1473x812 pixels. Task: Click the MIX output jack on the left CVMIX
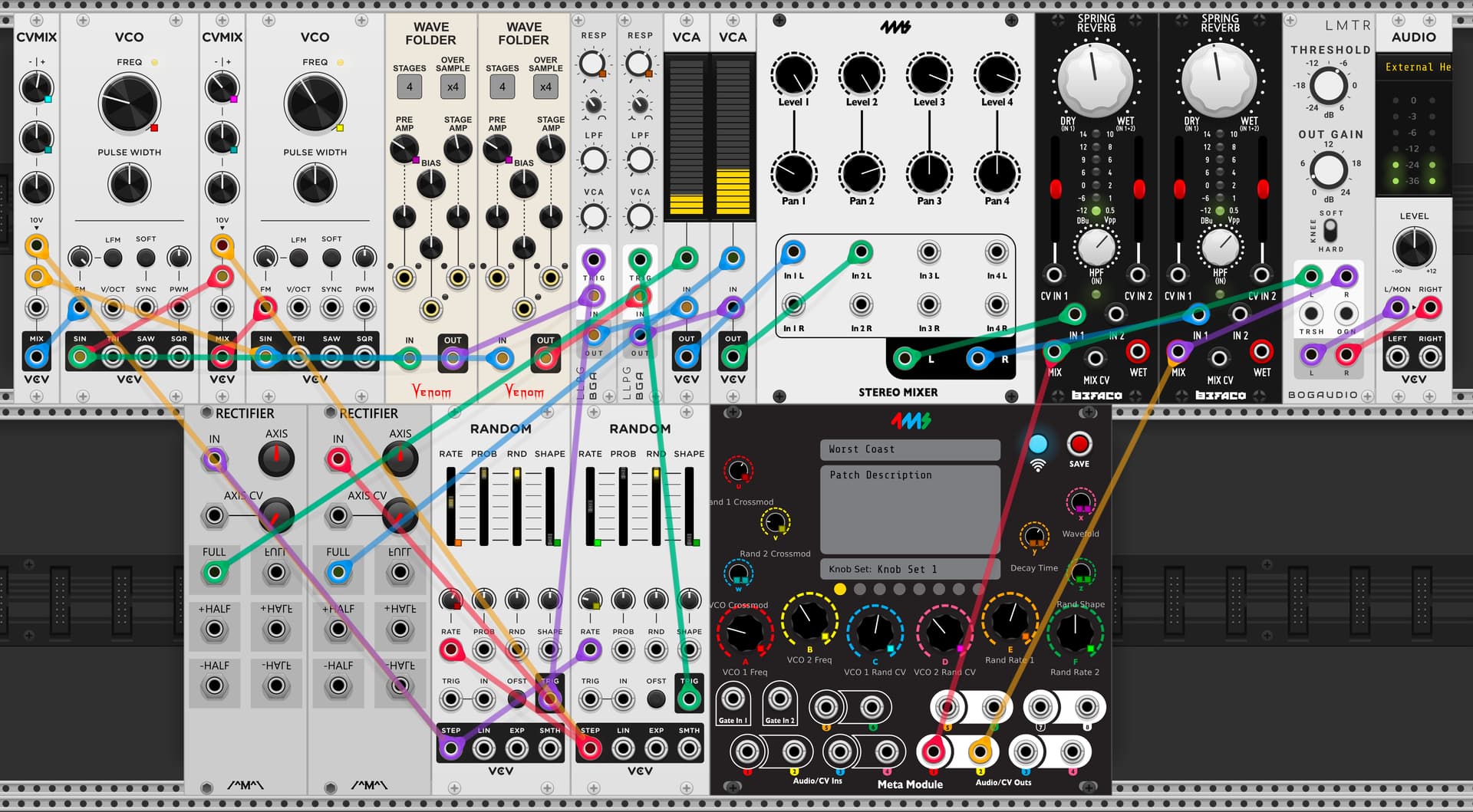[x=36, y=357]
